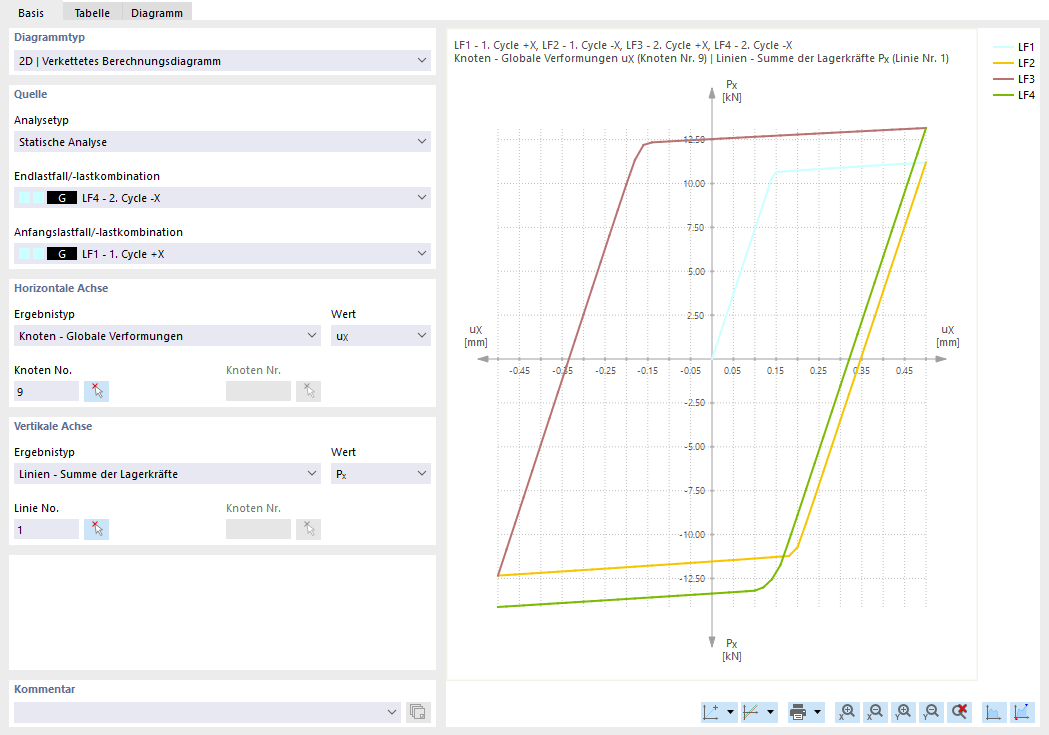Click the 10.00 value on vertical axis

tap(694, 183)
